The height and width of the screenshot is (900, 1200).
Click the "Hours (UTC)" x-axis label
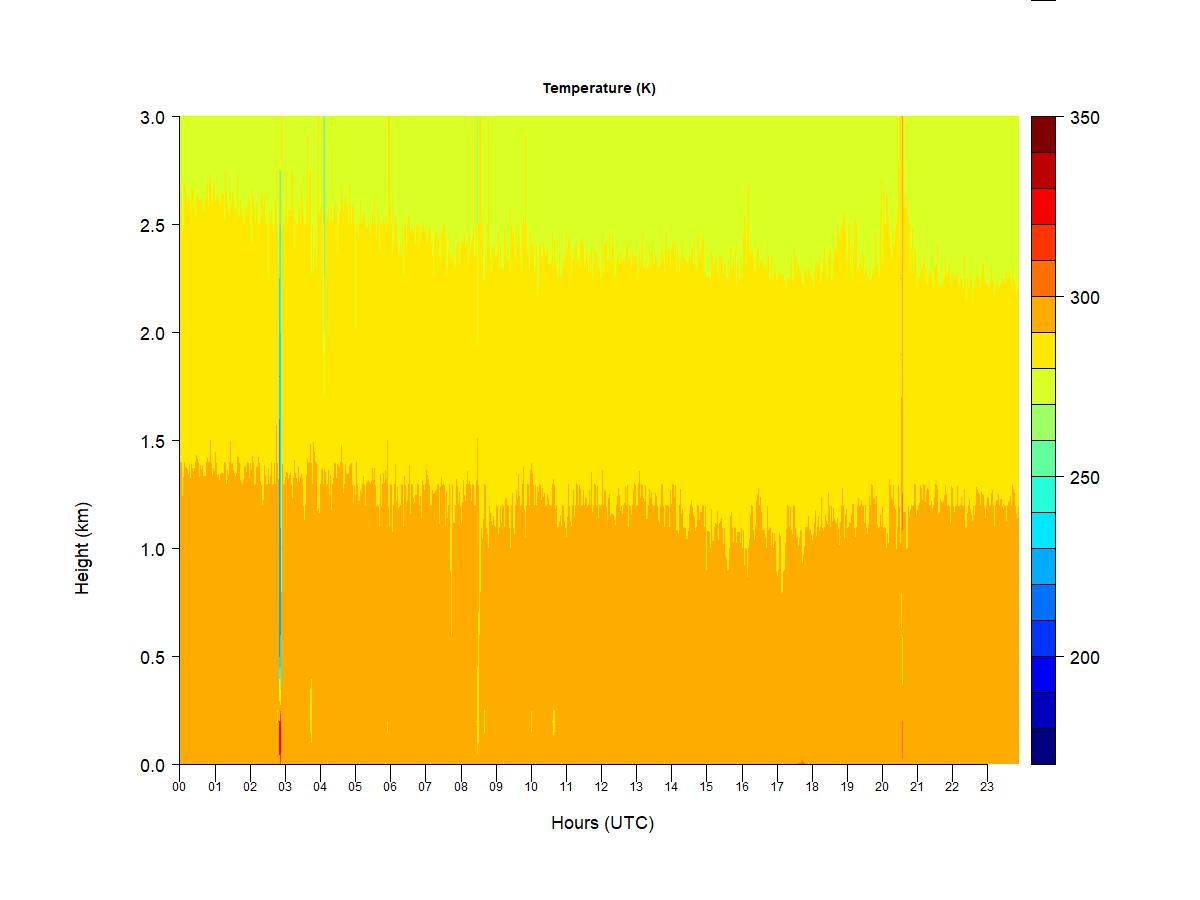(x=602, y=823)
